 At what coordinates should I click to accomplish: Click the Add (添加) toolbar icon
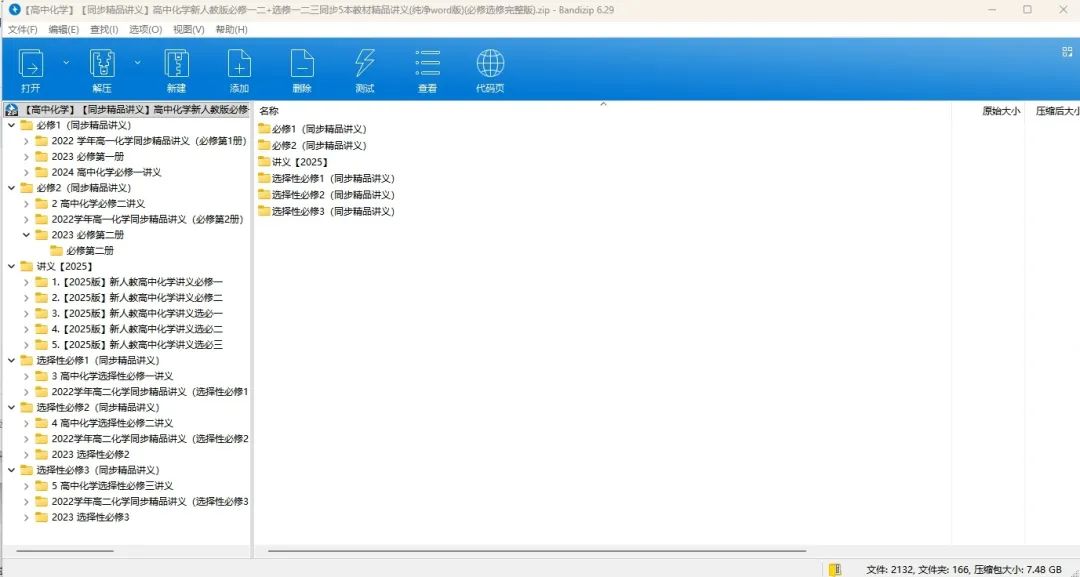(239, 63)
